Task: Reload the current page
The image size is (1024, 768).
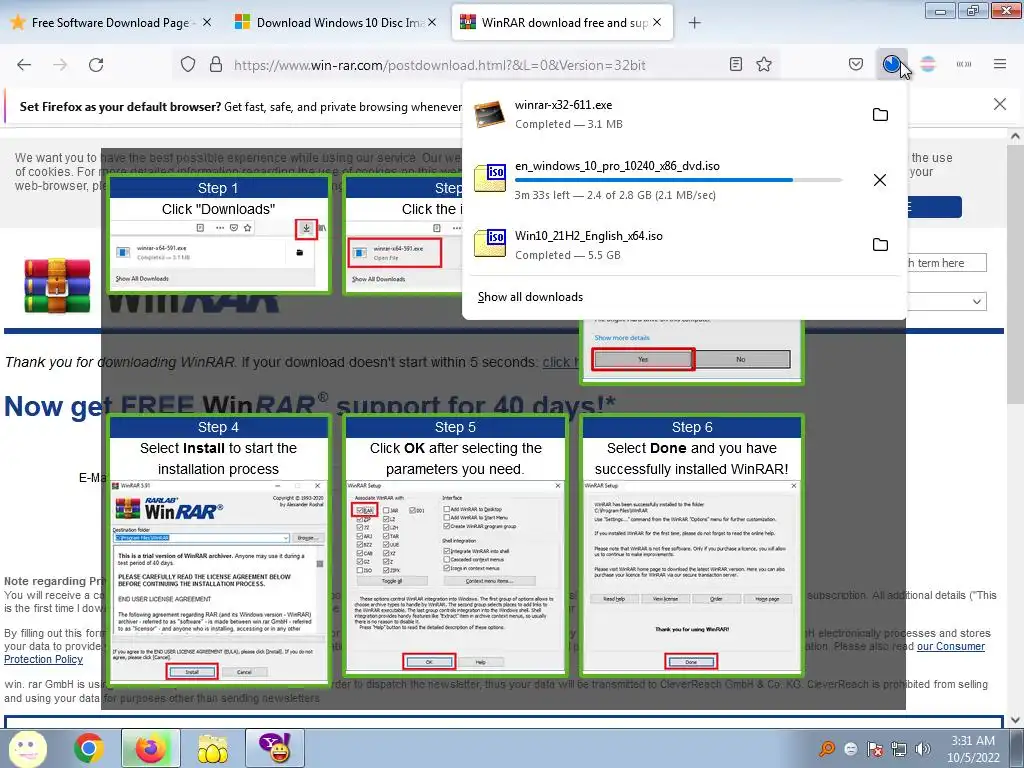Action: 96,65
